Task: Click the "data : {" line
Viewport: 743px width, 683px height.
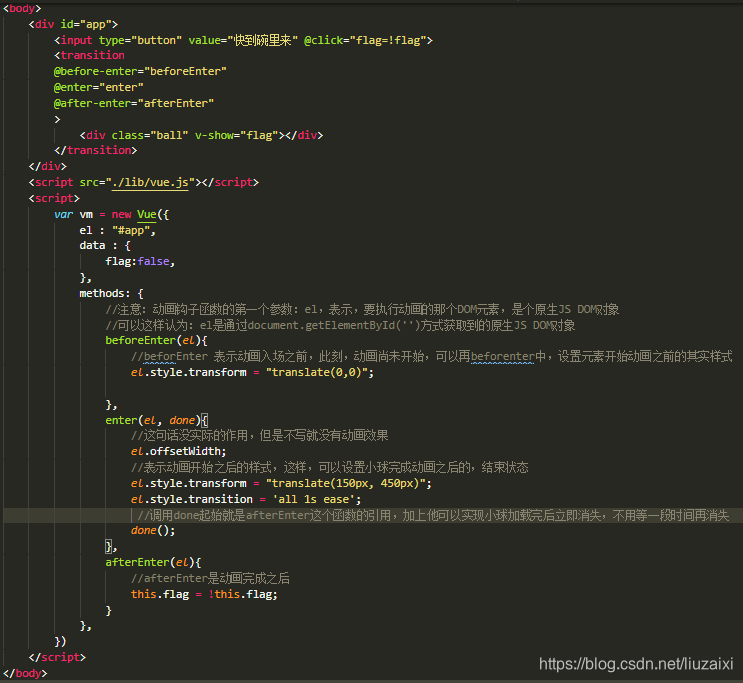Action: (x=105, y=246)
